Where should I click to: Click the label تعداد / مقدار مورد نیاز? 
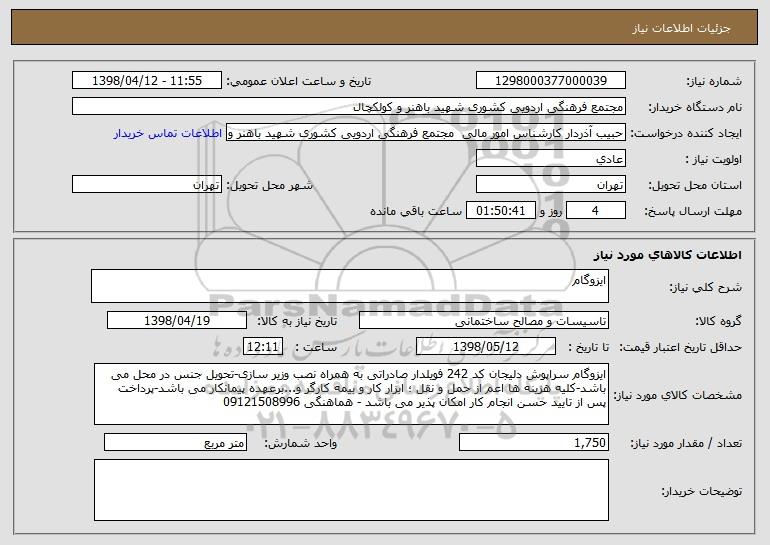click(686, 443)
